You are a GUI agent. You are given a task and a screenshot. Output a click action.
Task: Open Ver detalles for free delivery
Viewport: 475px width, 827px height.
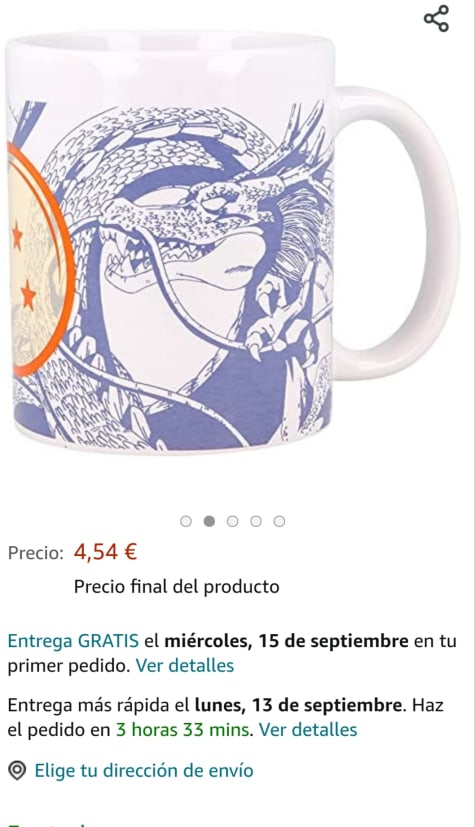coord(185,666)
